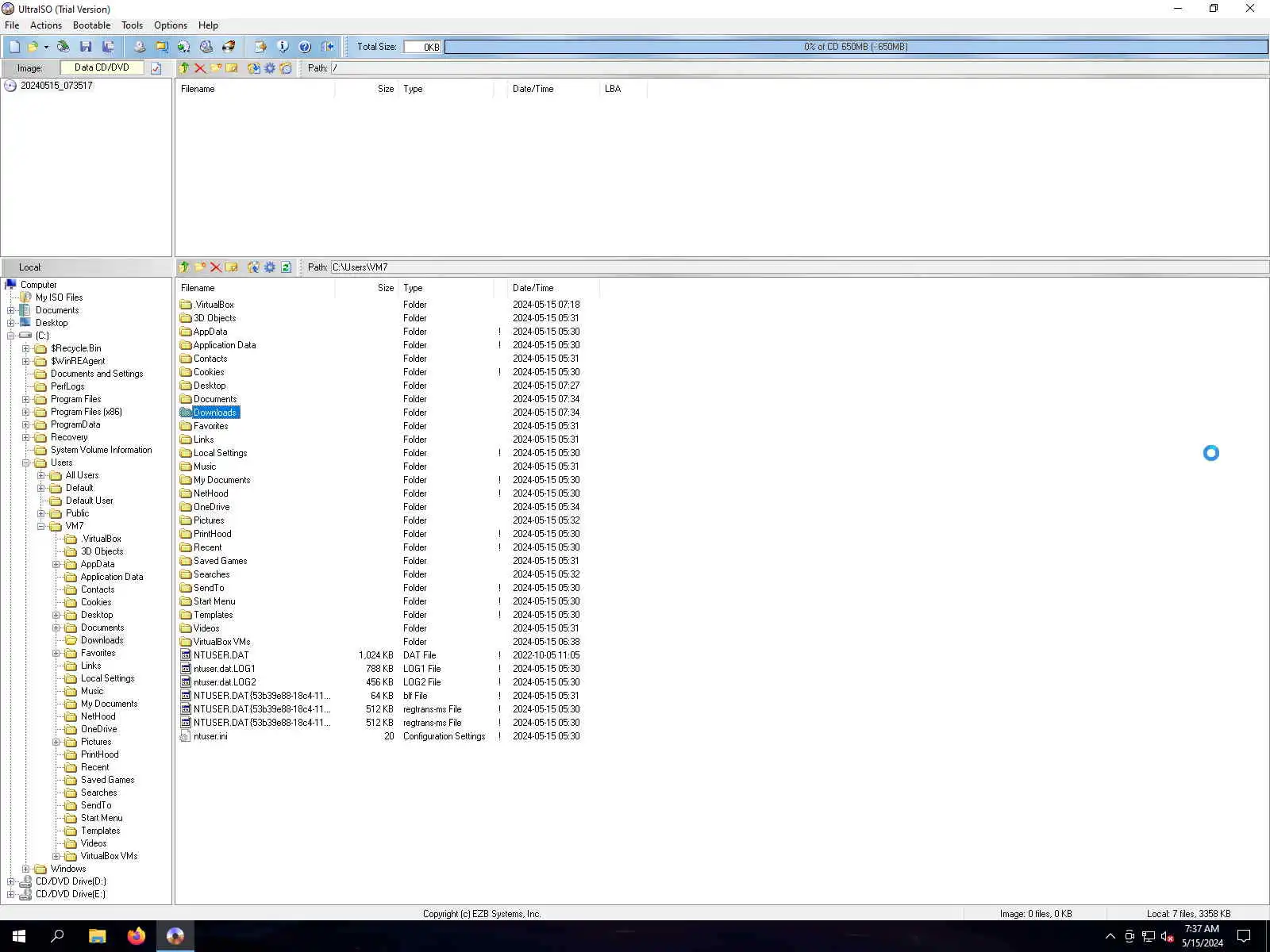Open the Tools menu
This screenshot has width=1270, height=952.
[133, 25]
